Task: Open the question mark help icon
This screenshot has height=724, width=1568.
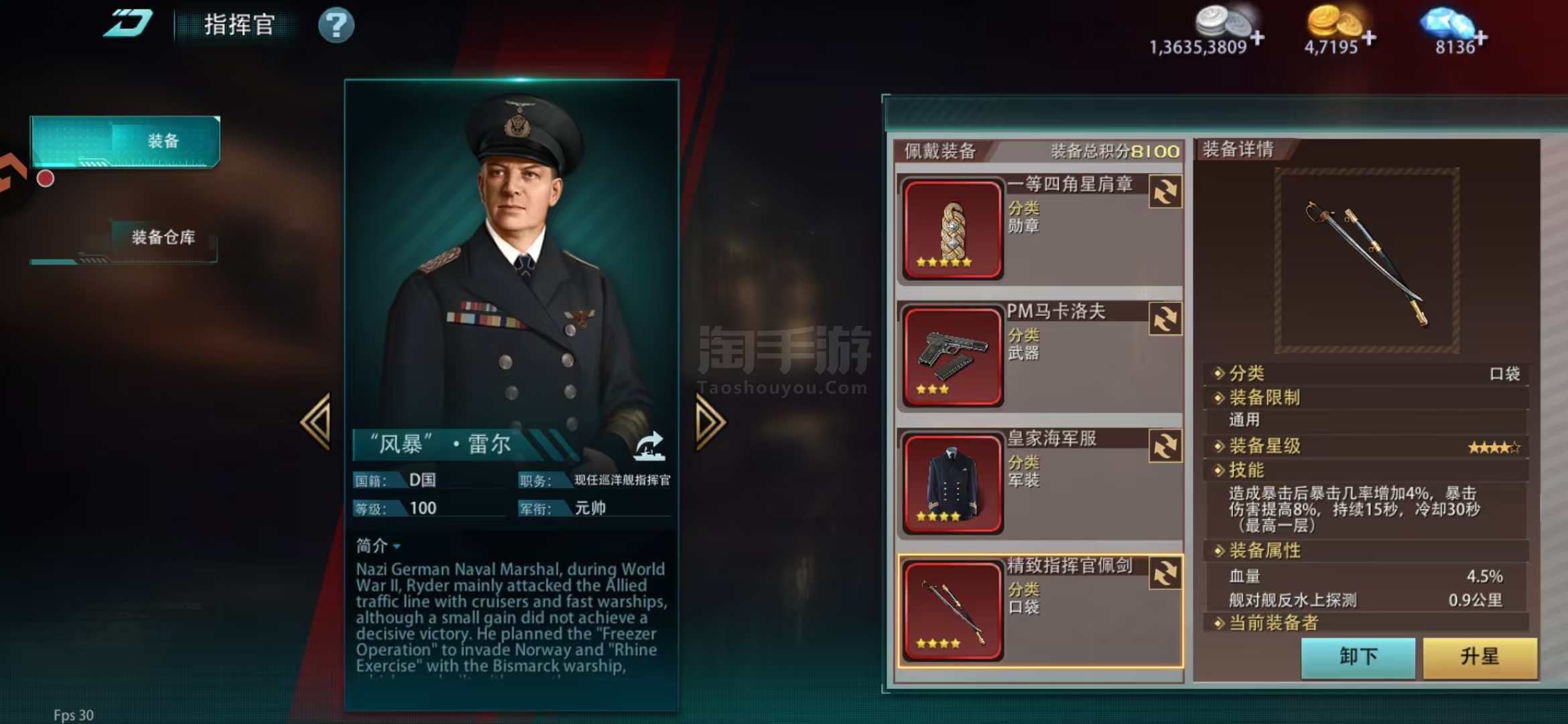Action: click(336, 25)
